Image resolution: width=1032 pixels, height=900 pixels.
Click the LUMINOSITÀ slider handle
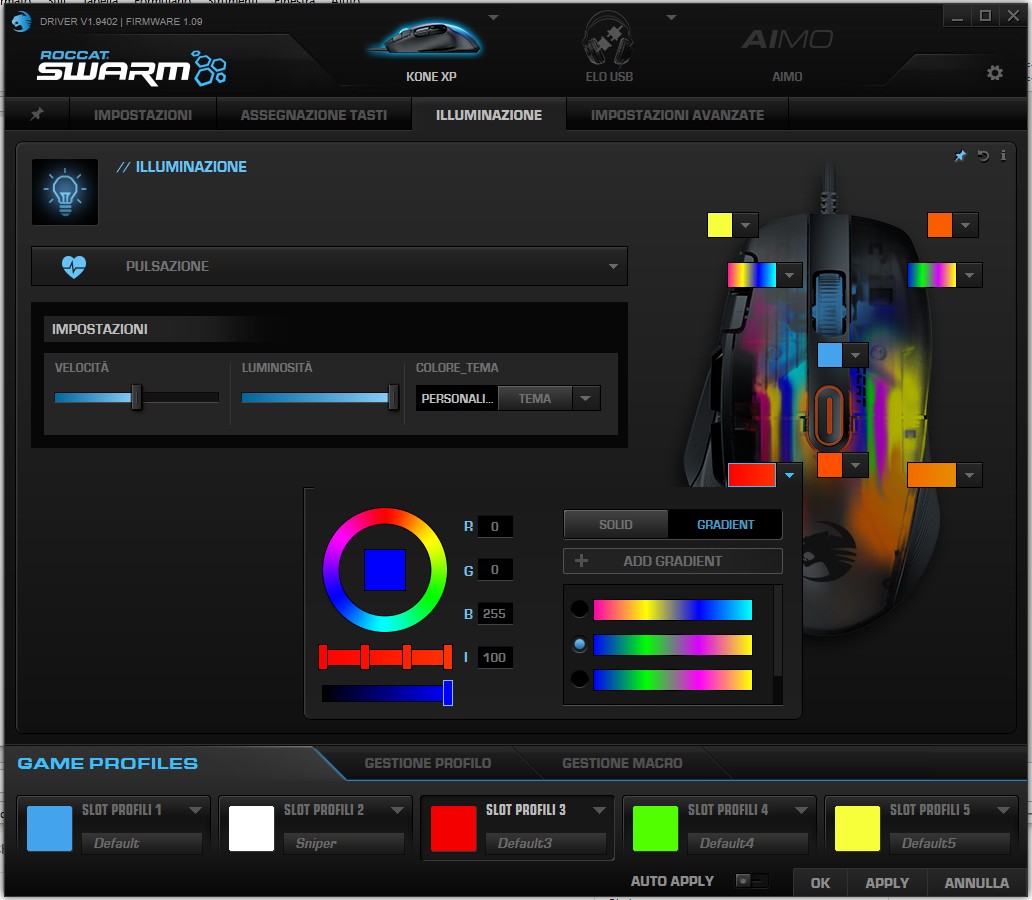394,397
